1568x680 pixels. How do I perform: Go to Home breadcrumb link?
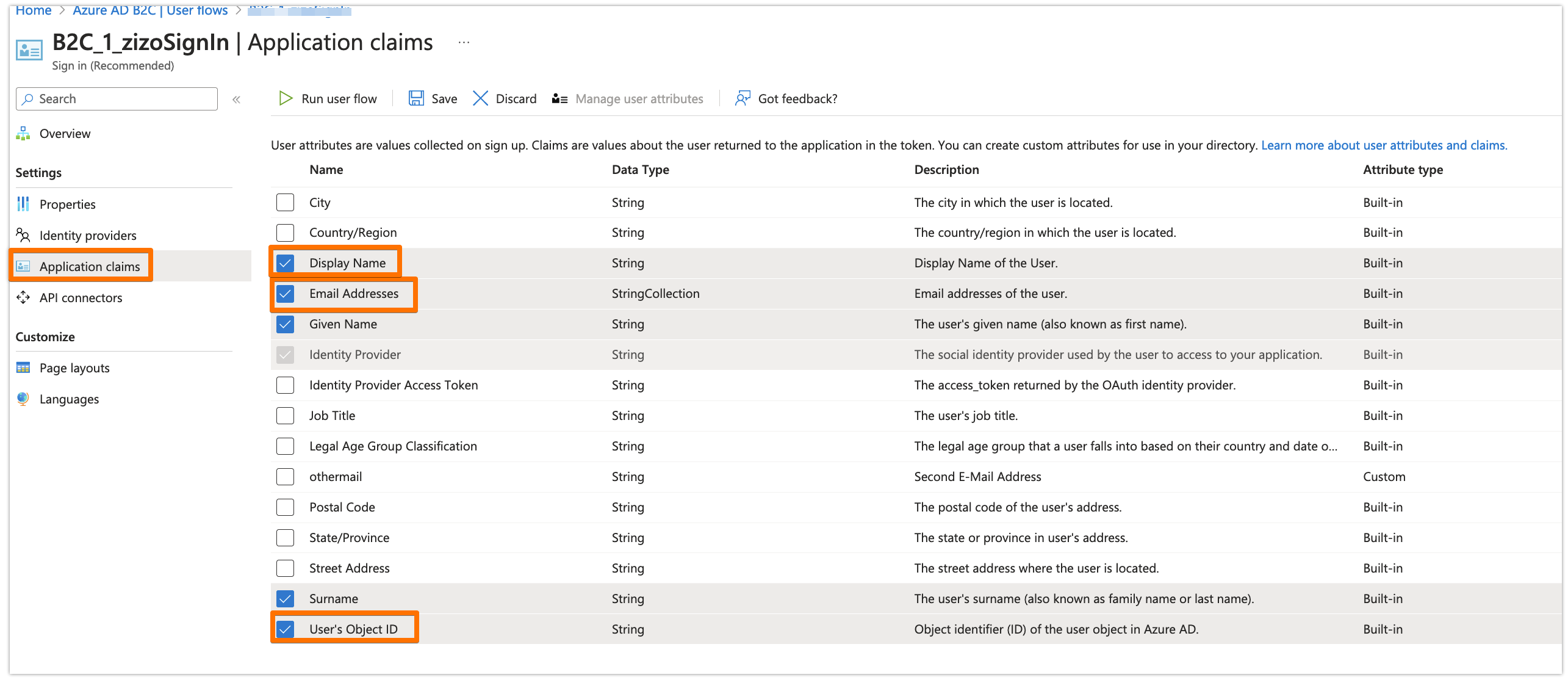coord(34,10)
